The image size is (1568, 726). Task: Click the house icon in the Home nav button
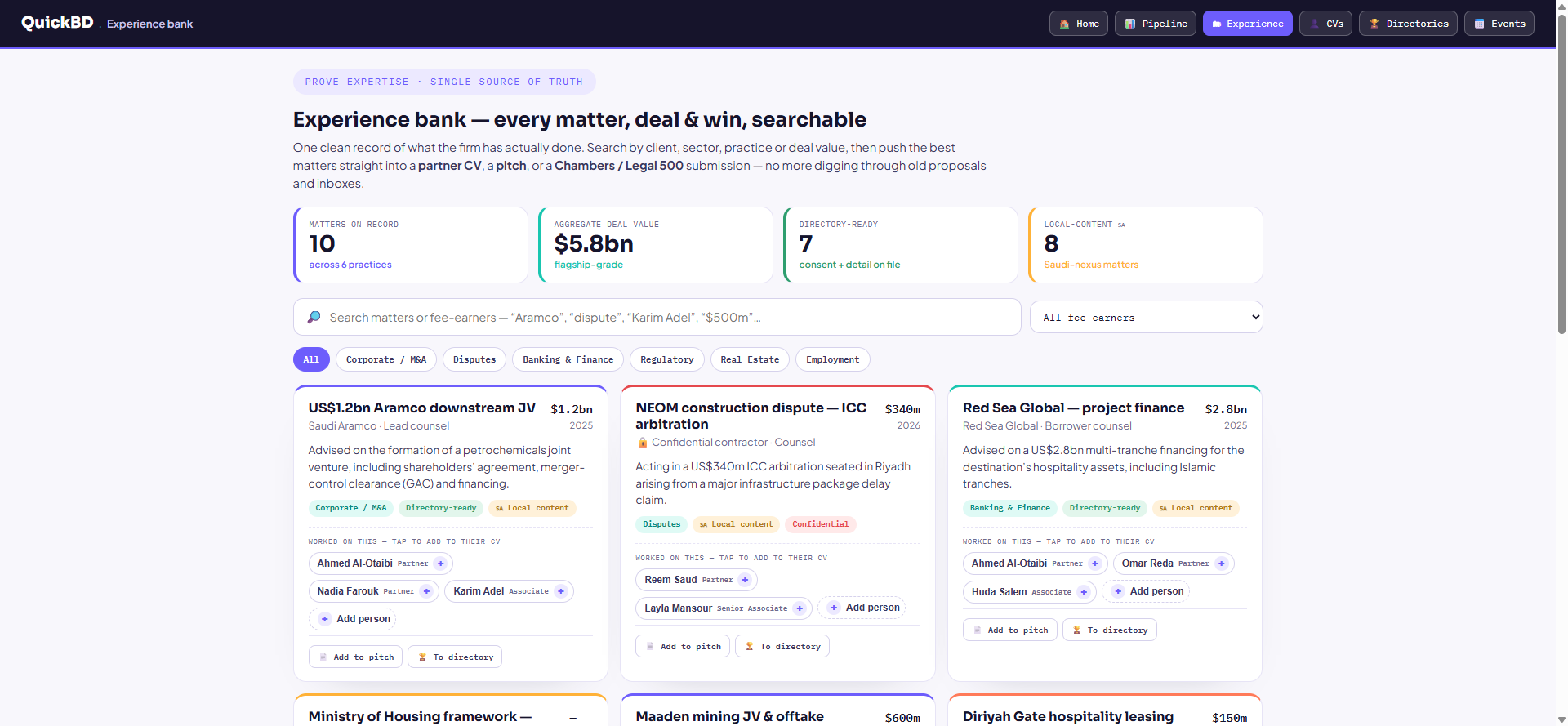tap(1064, 24)
